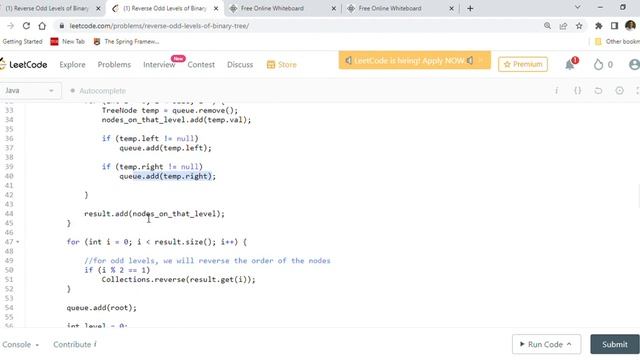Click code line queue.add(temp.left);
Image resolution: width=640 pixels, height=360 pixels.
(x=165, y=148)
